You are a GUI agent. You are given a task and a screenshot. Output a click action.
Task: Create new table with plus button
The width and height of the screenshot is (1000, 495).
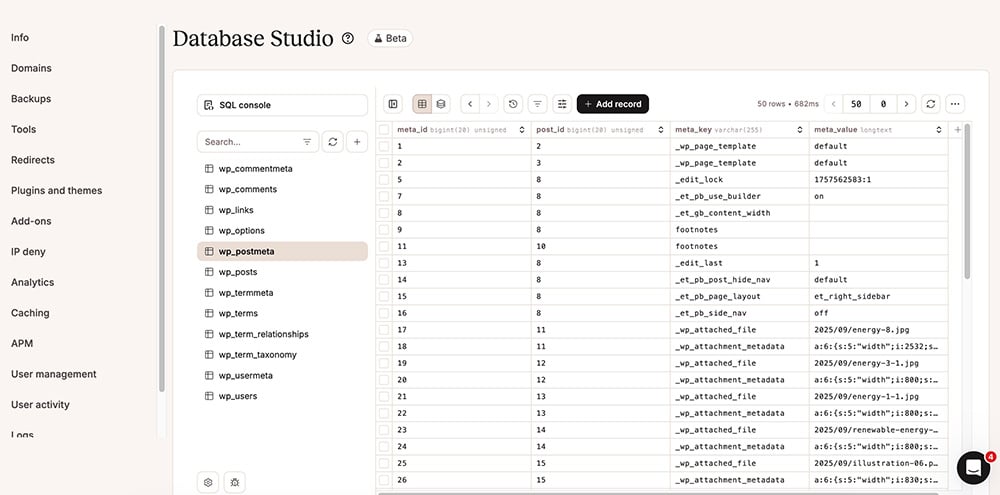click(x=357, y=142)
